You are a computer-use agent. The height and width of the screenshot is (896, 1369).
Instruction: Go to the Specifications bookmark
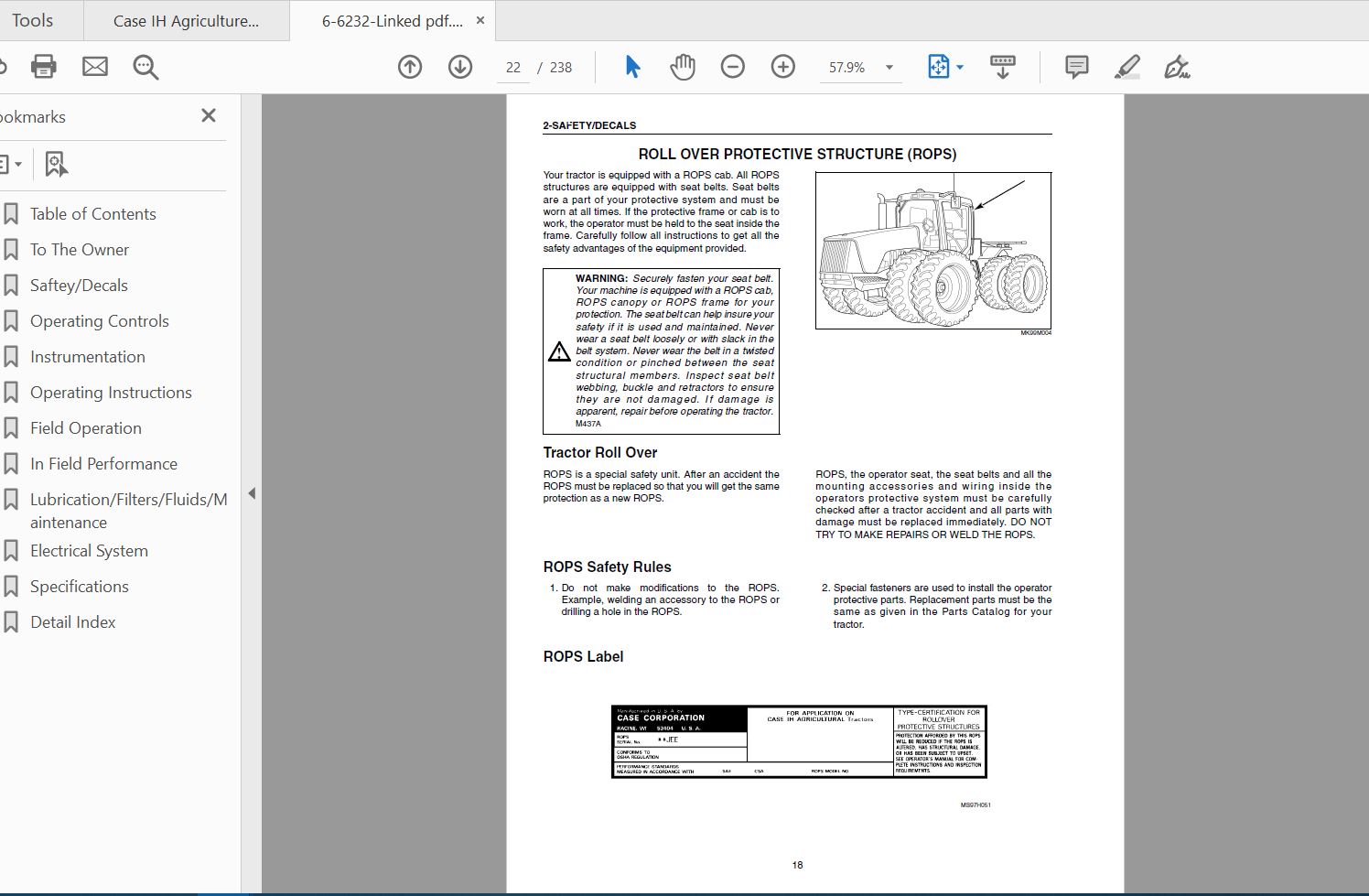point(80,587)
